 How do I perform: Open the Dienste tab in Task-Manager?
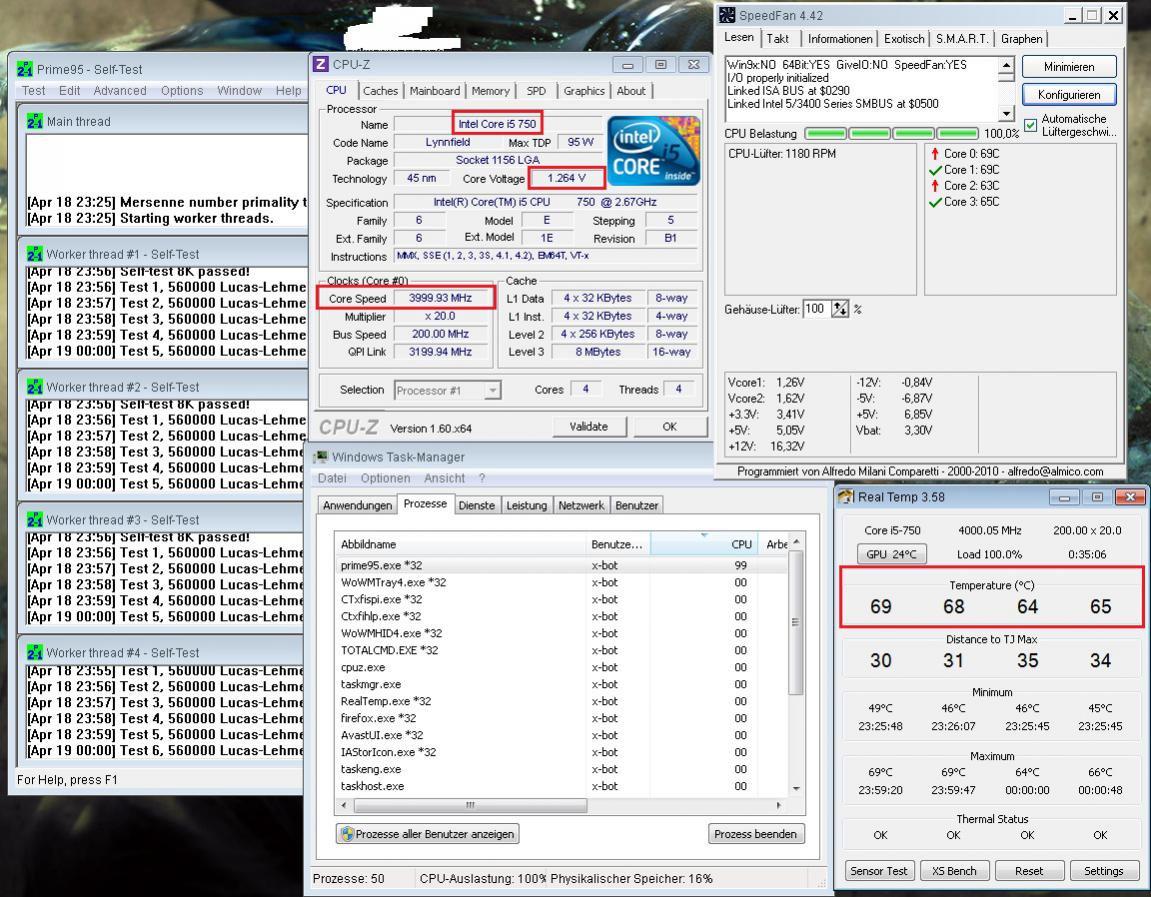tap(476, 506)
